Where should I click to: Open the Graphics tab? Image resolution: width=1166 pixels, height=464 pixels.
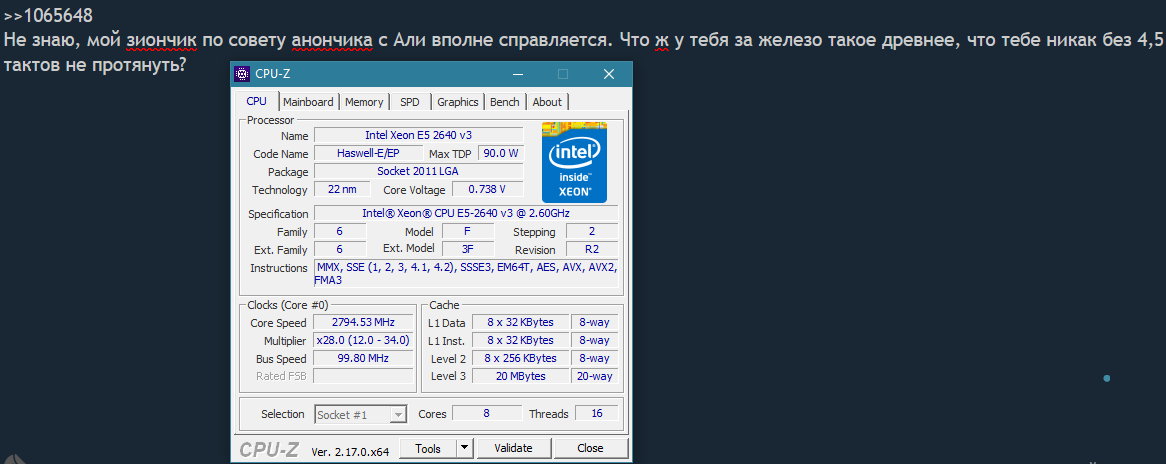(x=457, y=102)
